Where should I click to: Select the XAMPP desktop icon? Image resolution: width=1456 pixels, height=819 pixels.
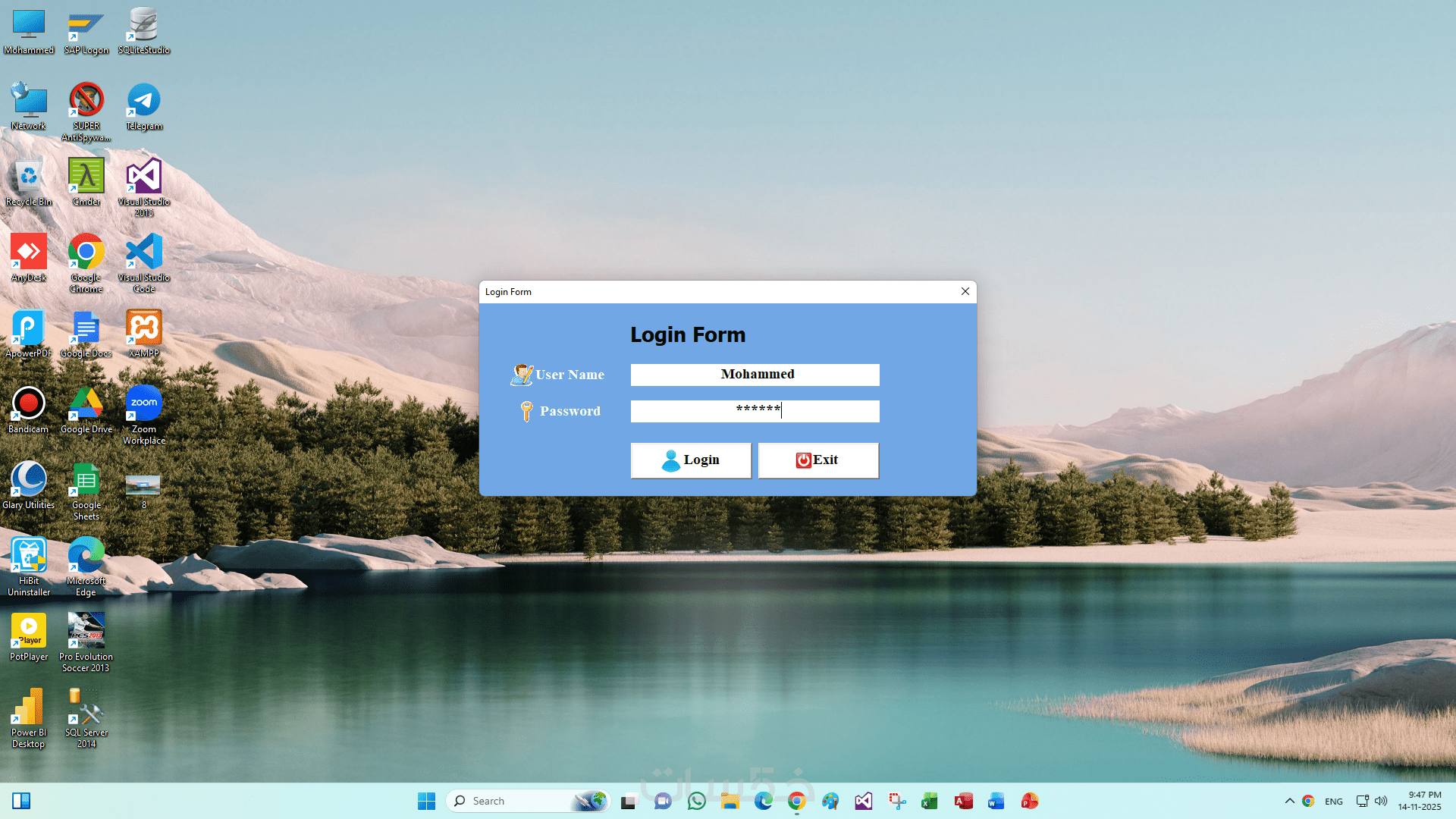click(144, 334)
